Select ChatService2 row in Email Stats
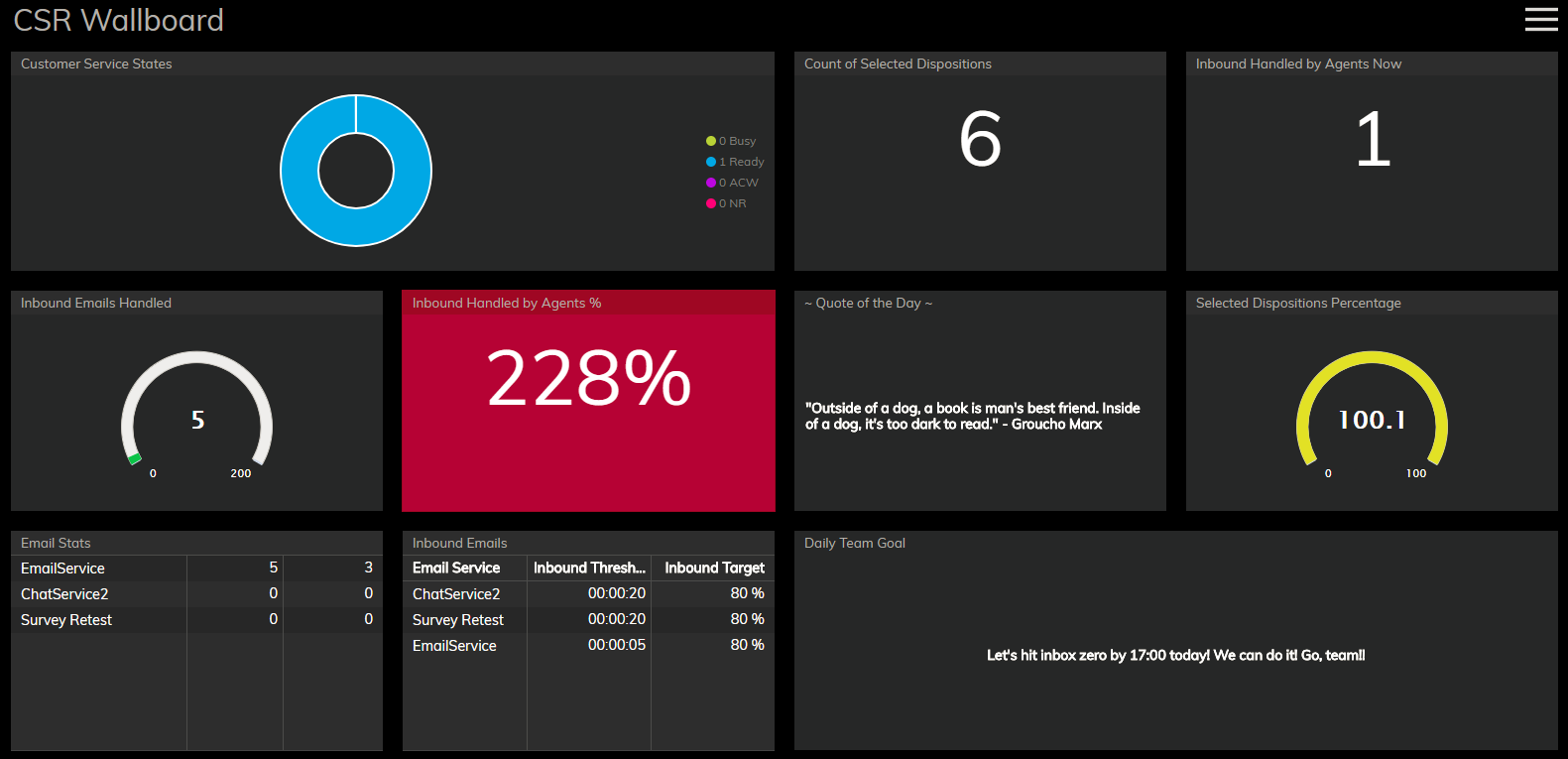1568x759 pixels. pyautogui.click(x=196, y=593)
